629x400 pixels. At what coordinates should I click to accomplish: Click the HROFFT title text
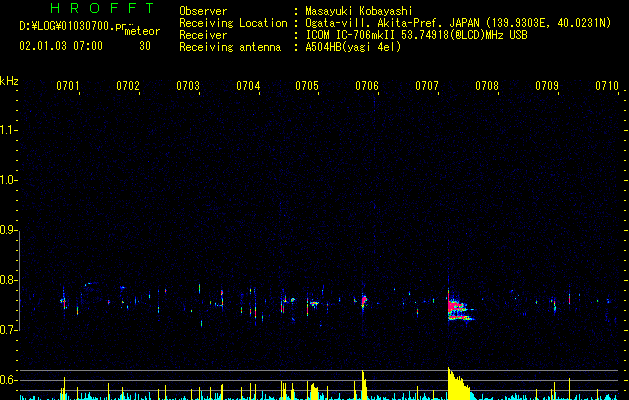point(103,8)
